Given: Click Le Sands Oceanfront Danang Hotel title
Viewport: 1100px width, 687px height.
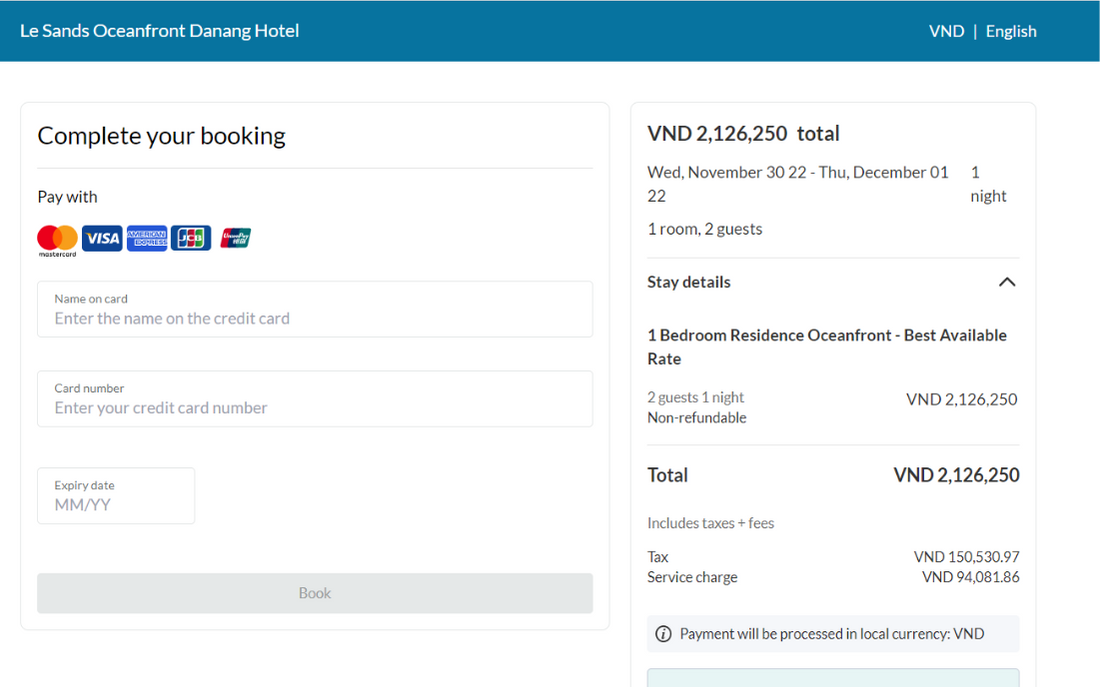Looking at the screenshot, I should coord(160,31).
